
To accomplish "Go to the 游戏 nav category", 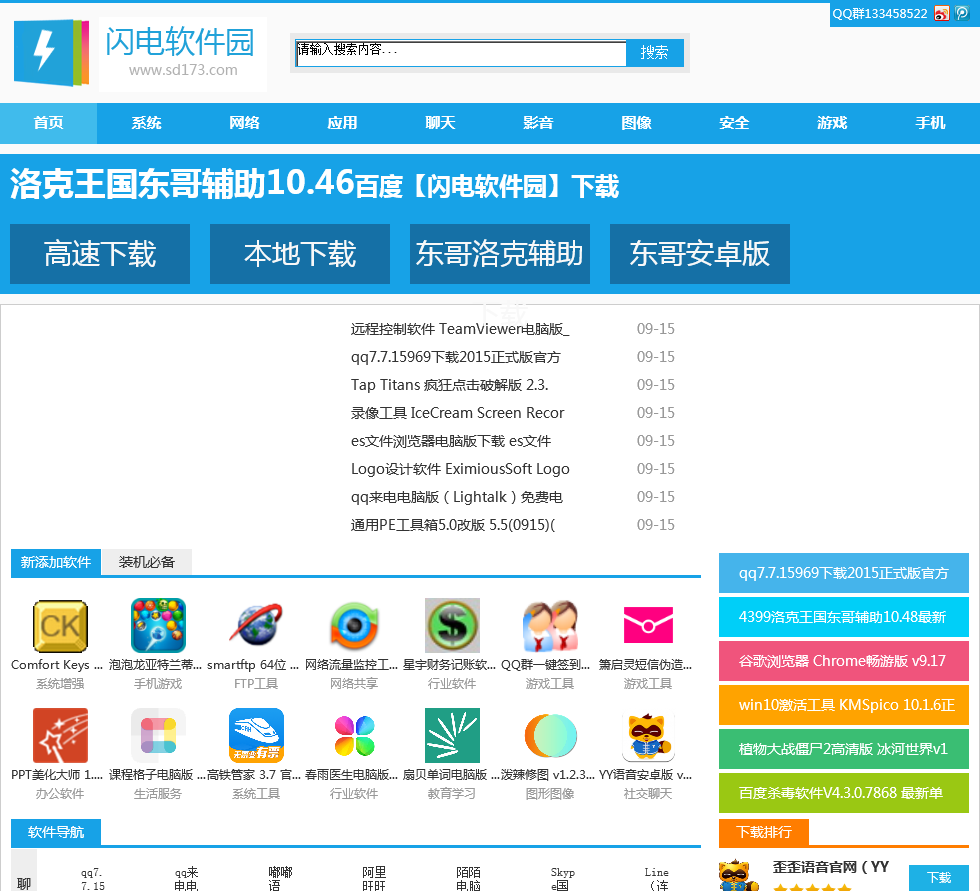I will (832, 123).
